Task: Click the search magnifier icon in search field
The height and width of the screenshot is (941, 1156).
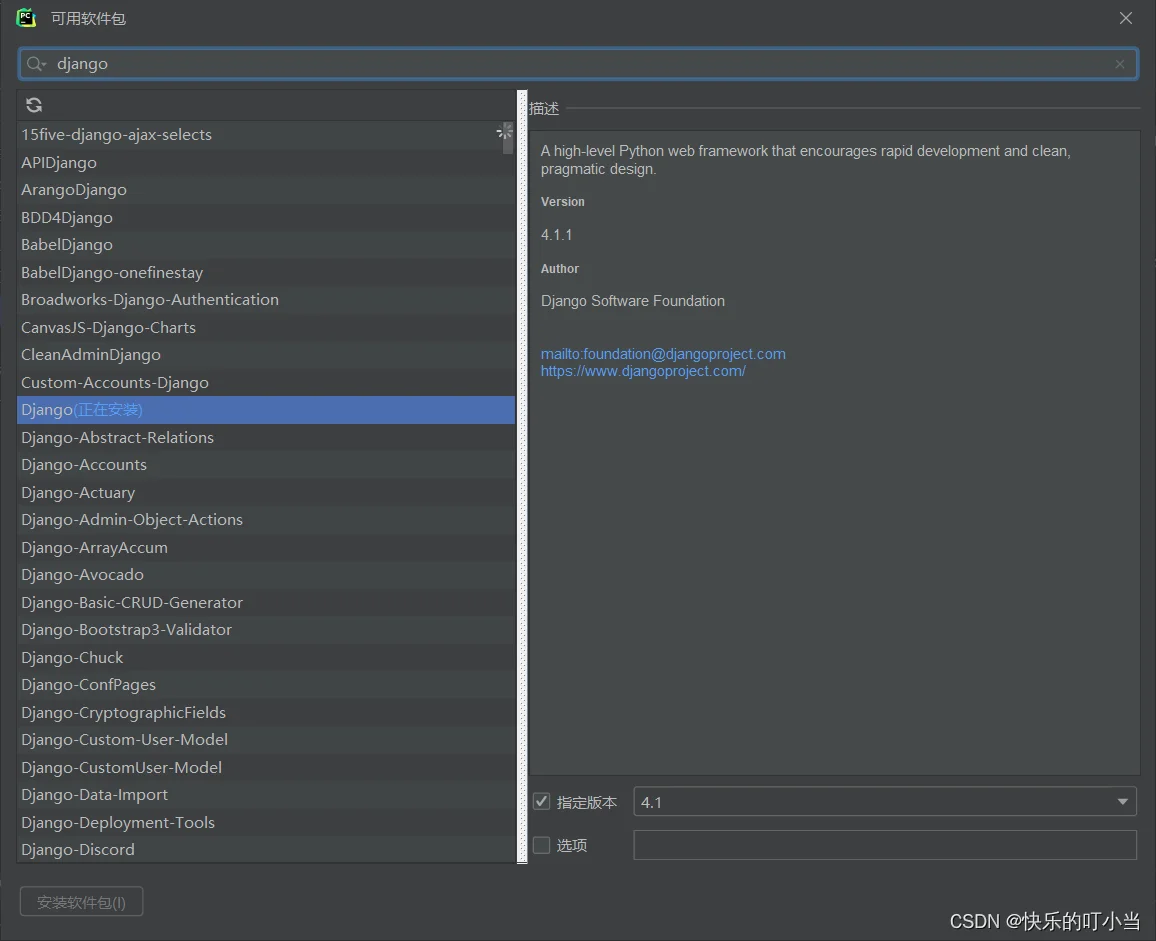Action: 35,64
